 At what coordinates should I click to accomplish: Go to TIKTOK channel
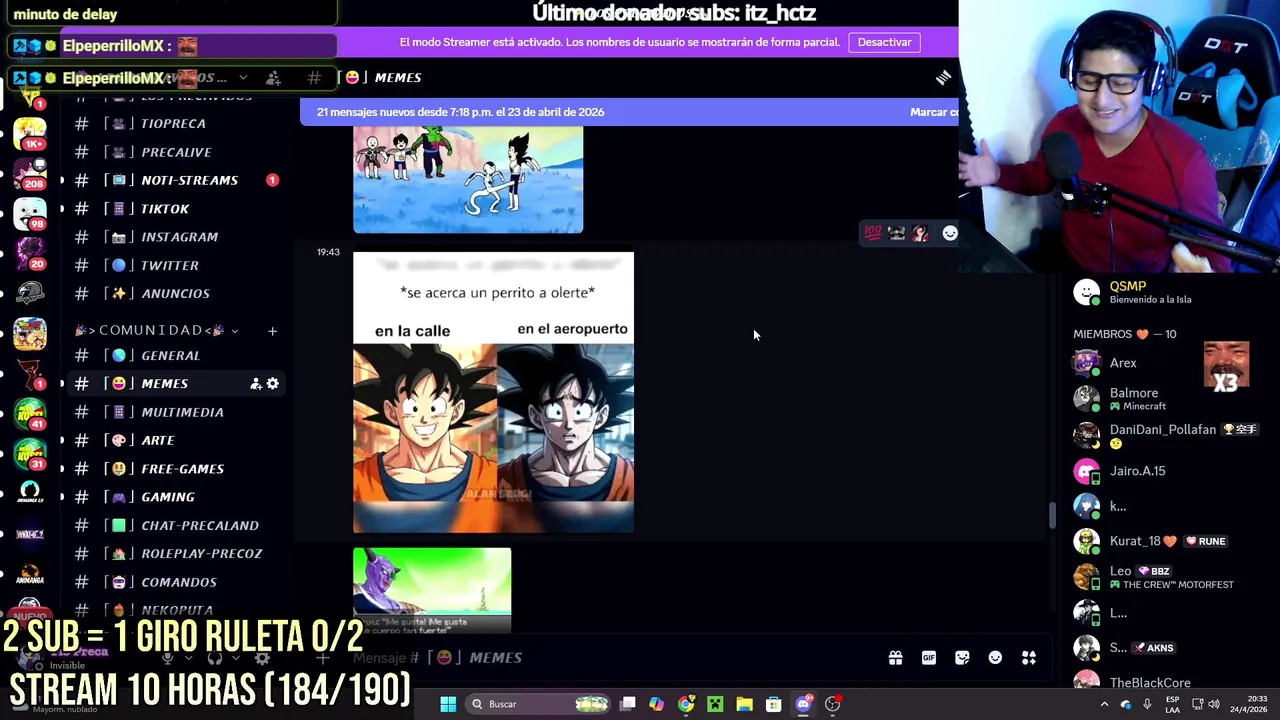coord(176,209)
